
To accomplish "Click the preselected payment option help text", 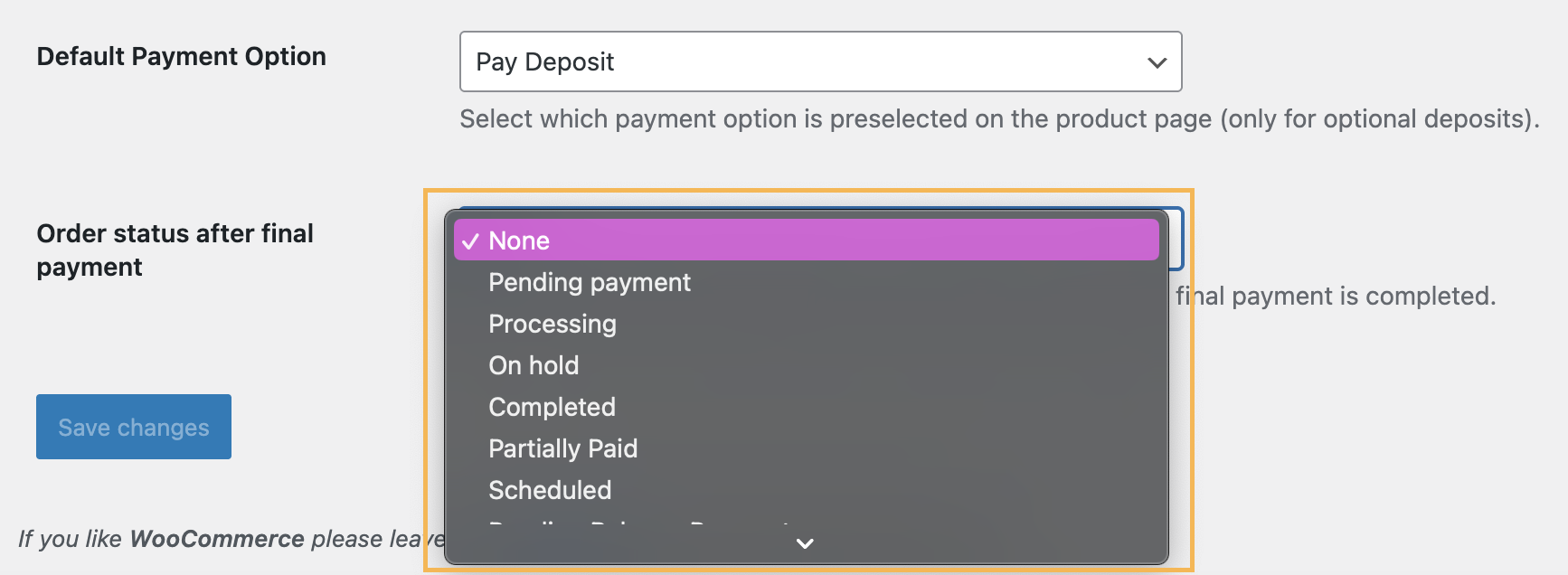I will 998,119.
